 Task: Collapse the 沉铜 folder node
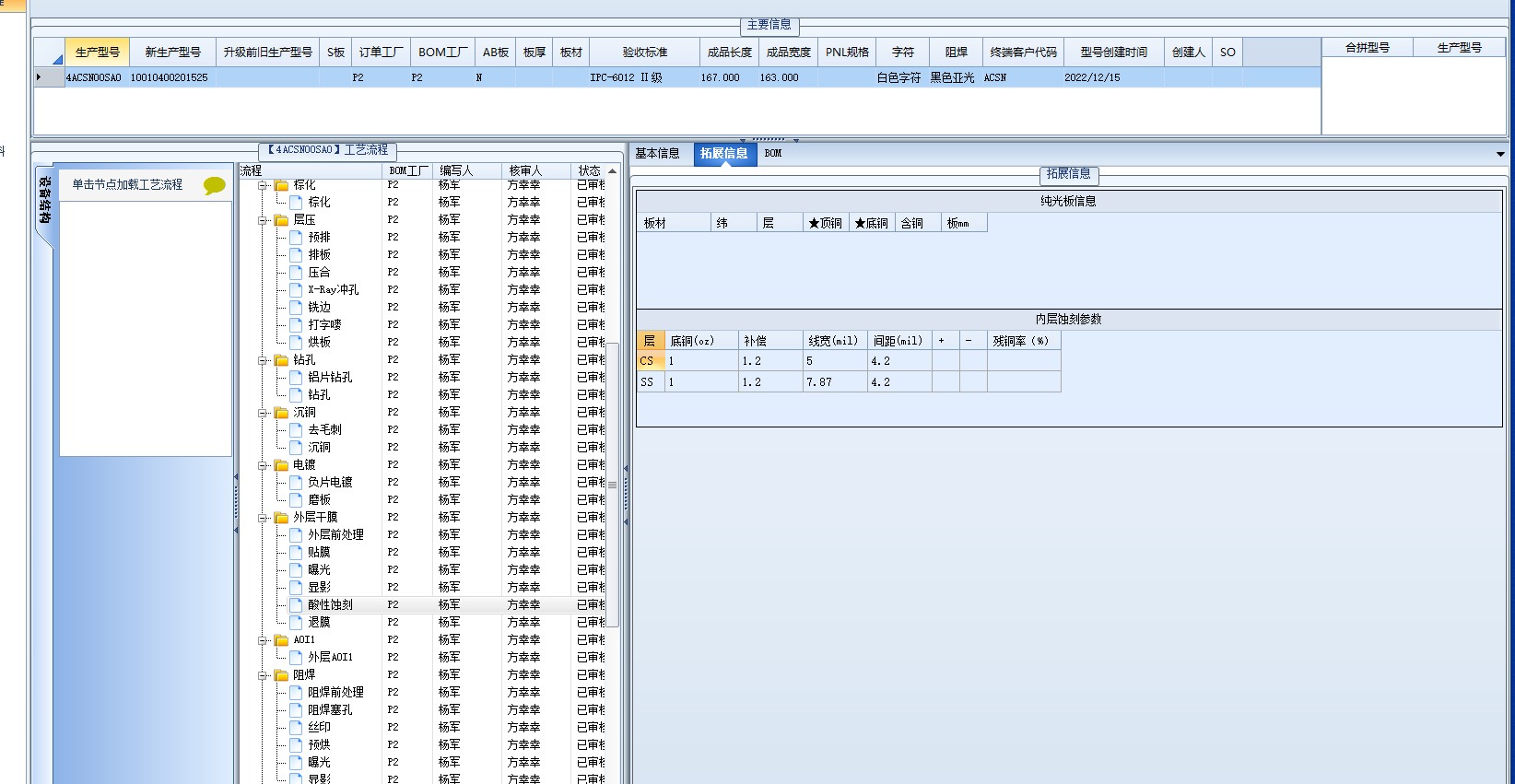click(x=263, y=413)
